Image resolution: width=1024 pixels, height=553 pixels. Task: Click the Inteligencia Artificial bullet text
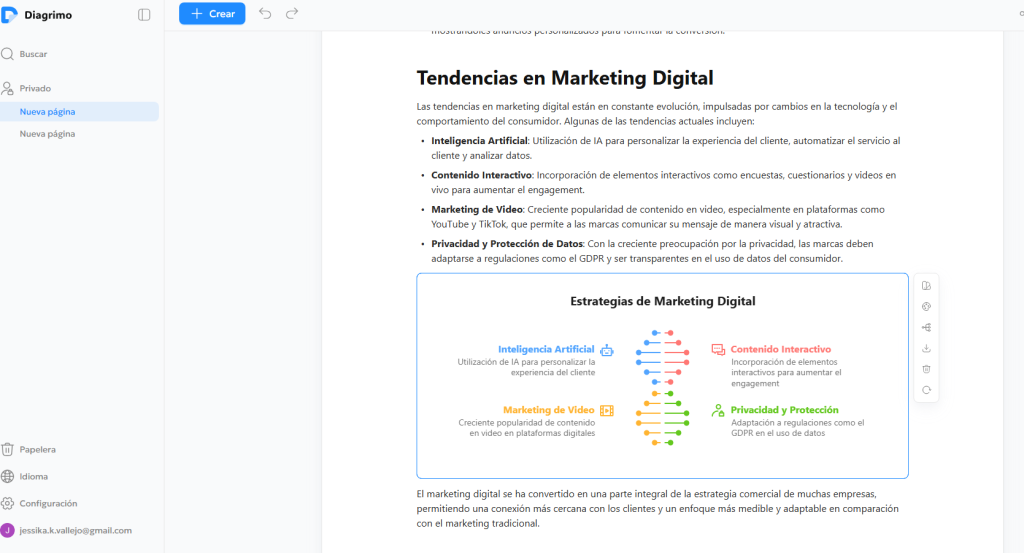(x=665, y=148)
